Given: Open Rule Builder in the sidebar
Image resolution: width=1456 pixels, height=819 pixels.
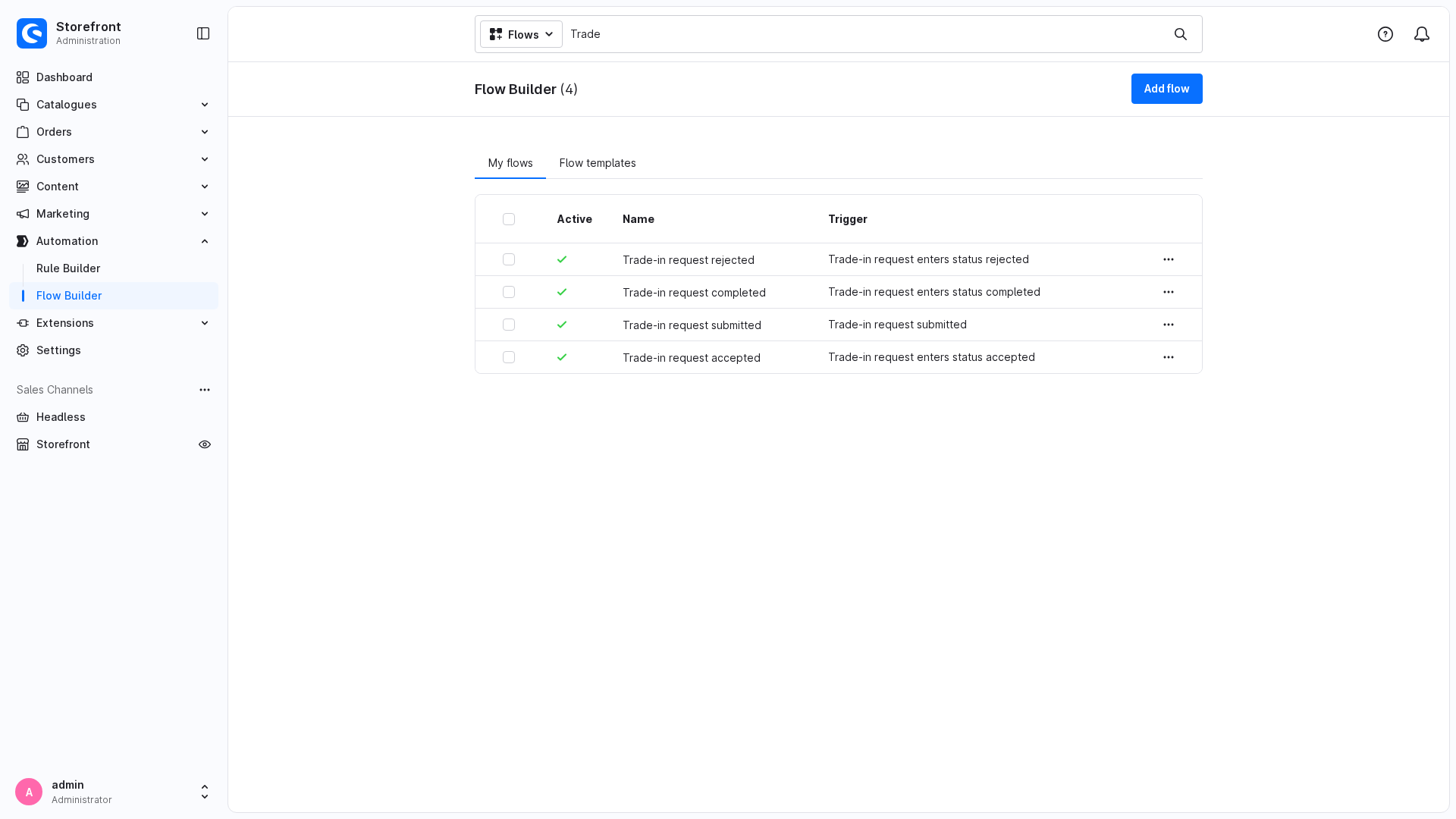Looking at the screenshot, I should coord(68,268).
